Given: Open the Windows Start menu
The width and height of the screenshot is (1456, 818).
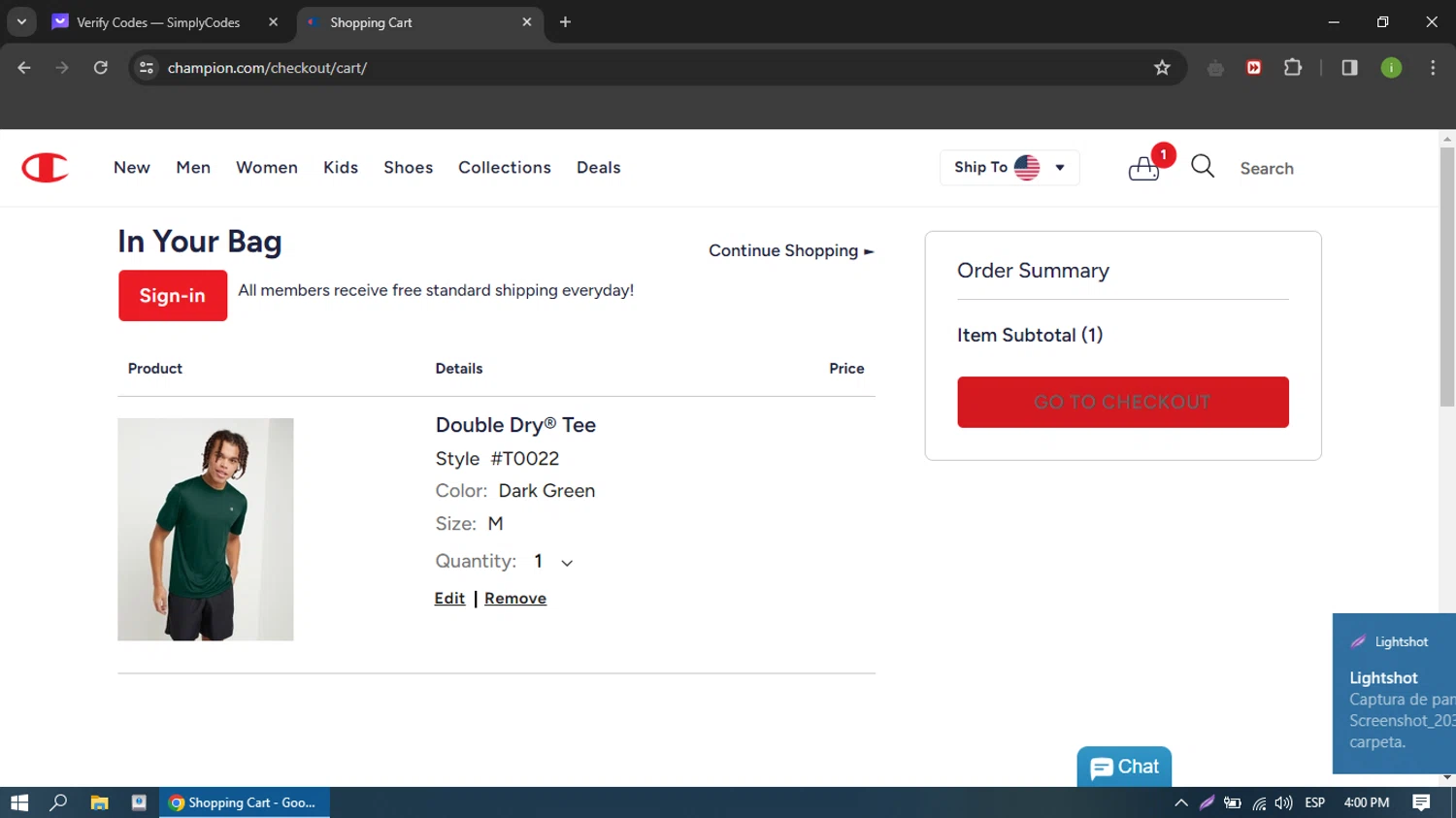Looking at the screenshot, I should [19, 802].
